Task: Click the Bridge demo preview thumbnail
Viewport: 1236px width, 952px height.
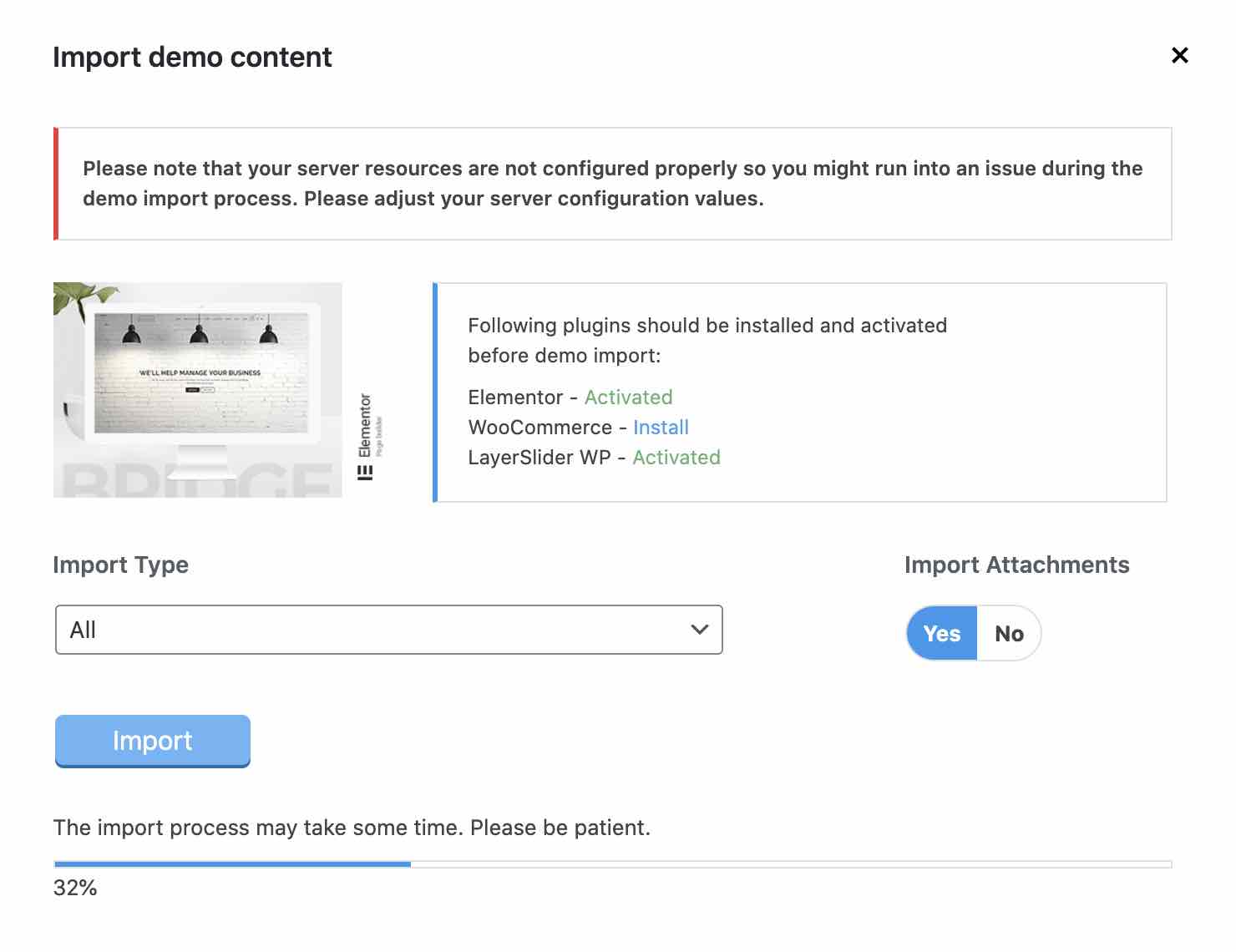Action: point(198,390)
